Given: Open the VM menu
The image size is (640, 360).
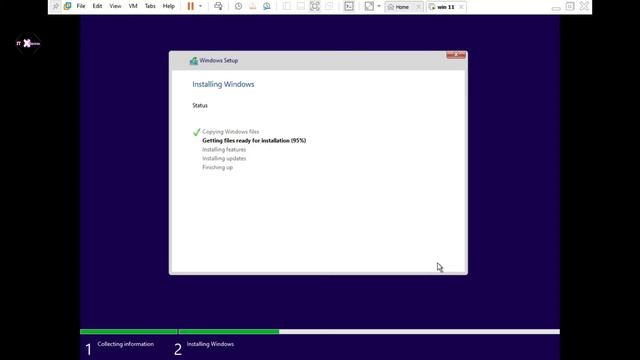Looking at the screenshot, I should (133, 6).
